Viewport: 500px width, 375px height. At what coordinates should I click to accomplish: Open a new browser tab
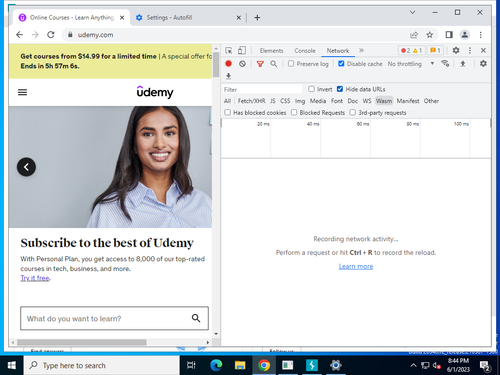tap(257, 18)
